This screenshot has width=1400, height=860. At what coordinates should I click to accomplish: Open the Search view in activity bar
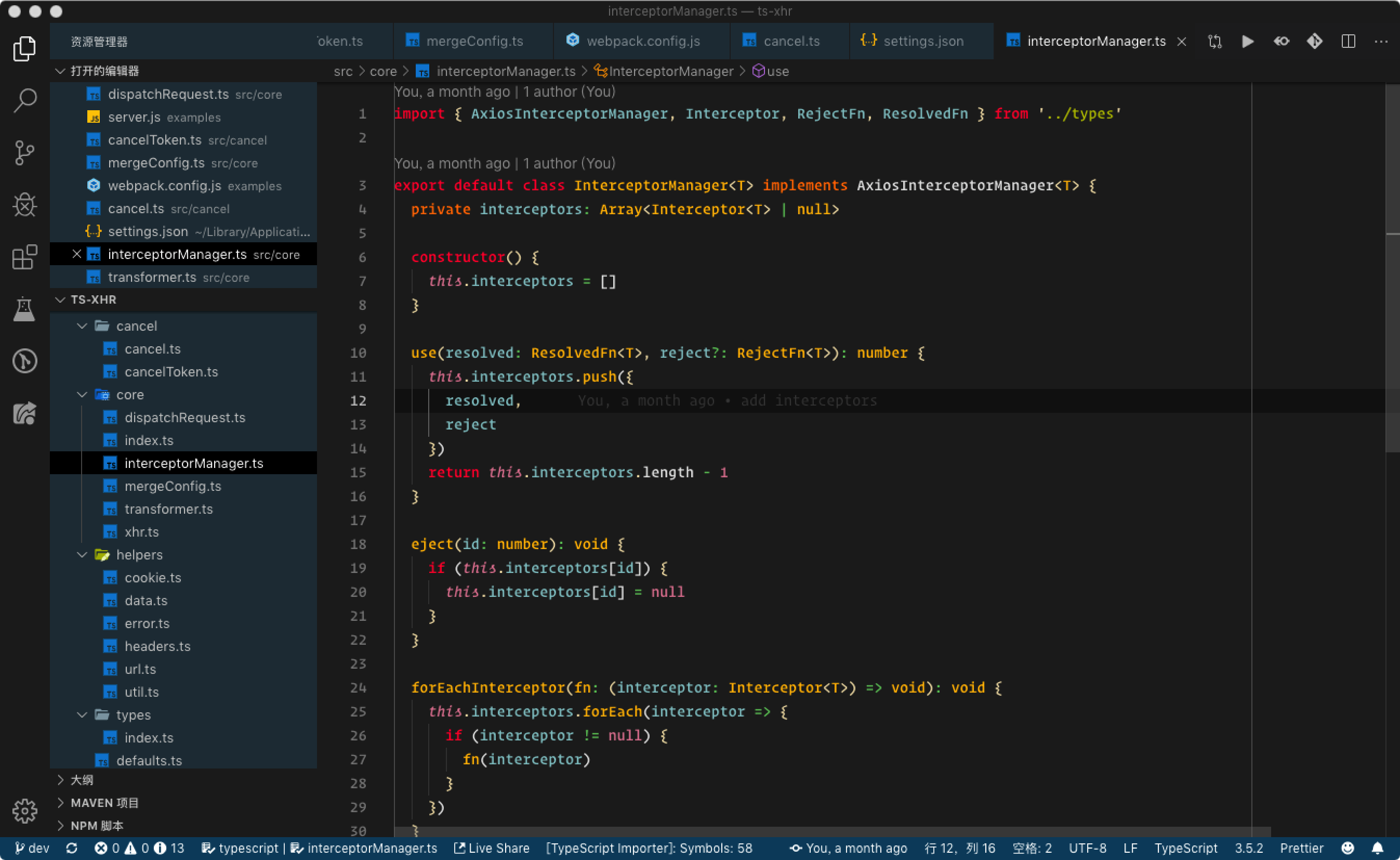25,100
